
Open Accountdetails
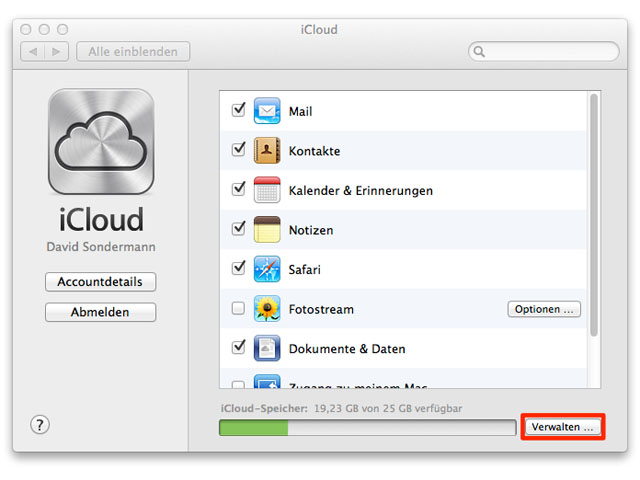(x=100, y=282)
